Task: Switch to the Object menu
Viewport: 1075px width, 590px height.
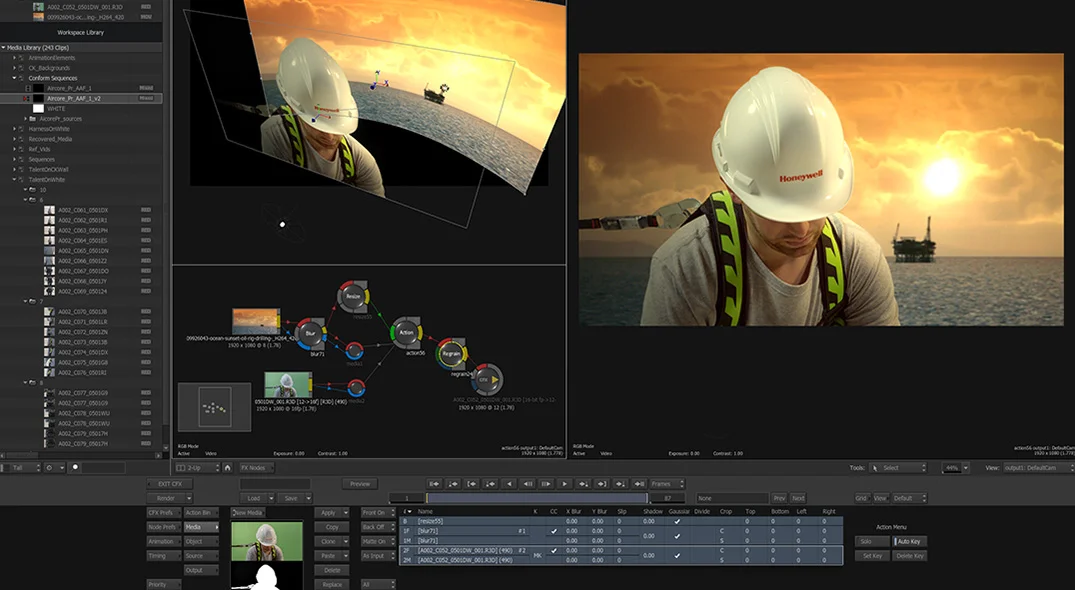Action: [x=201, y=541]
